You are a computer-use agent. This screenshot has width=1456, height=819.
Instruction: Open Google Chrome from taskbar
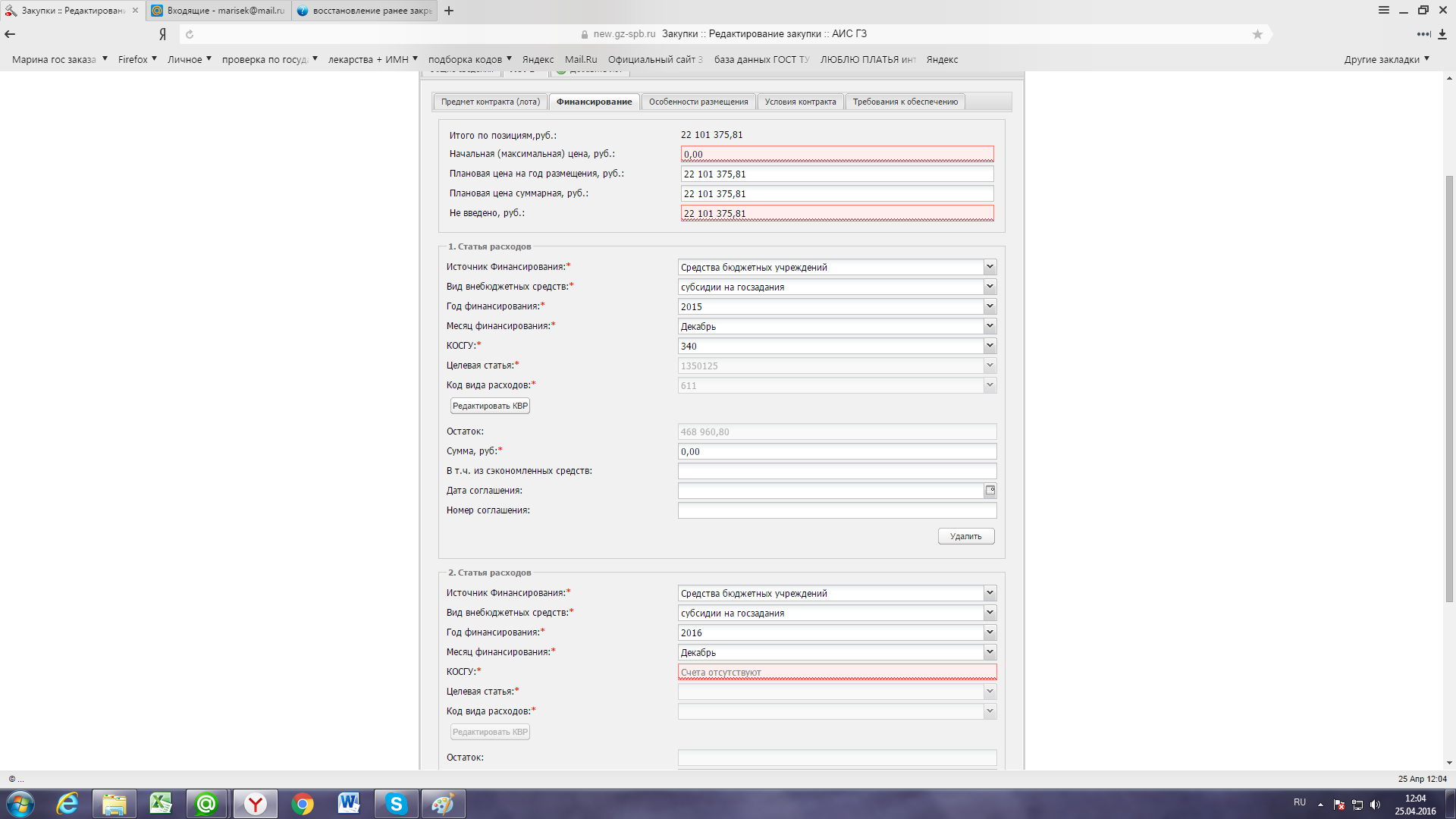tap(303, 804)
